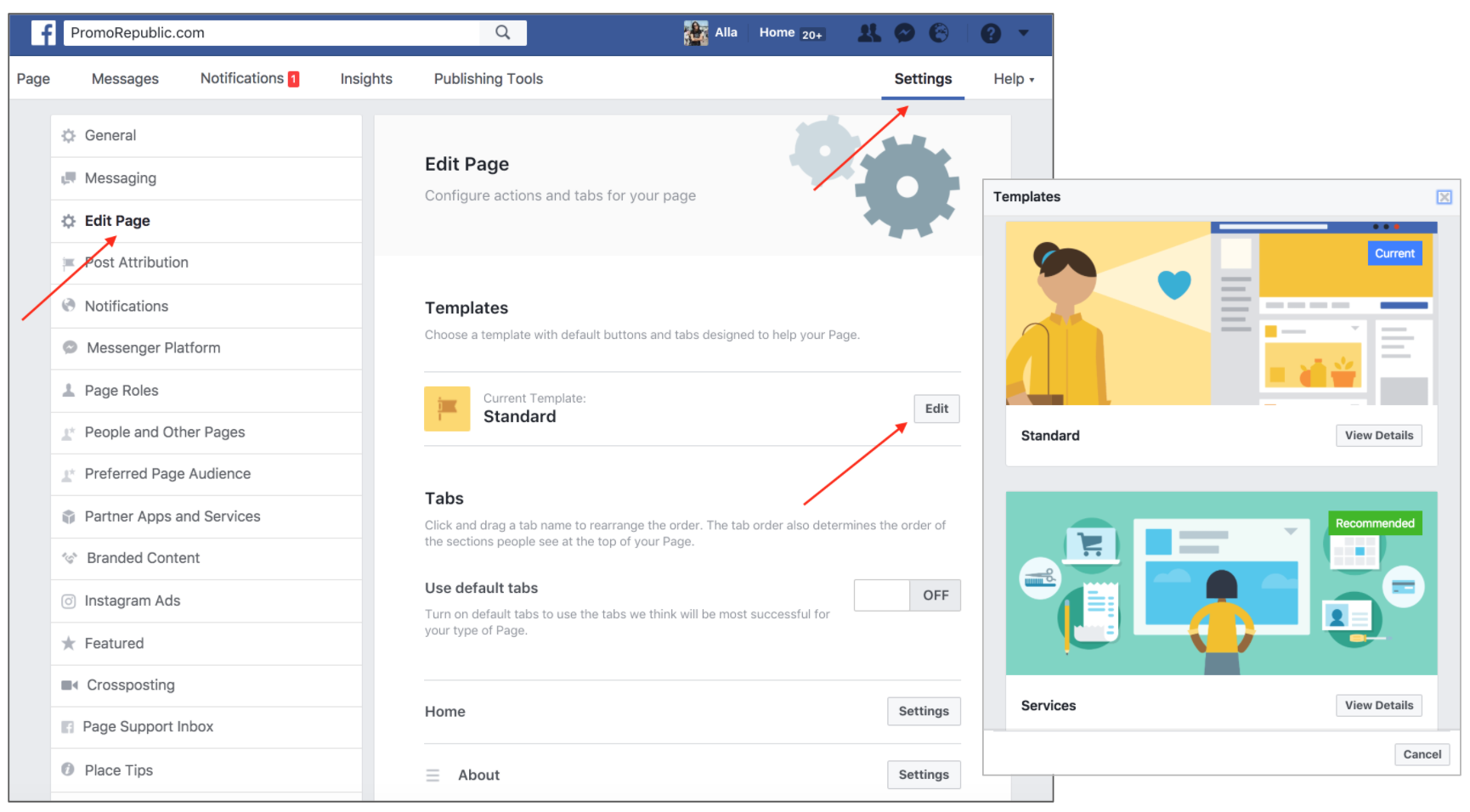Click the Crossposting video camera icon
The image size is (1470, 812).
click(x=70, y=685)
